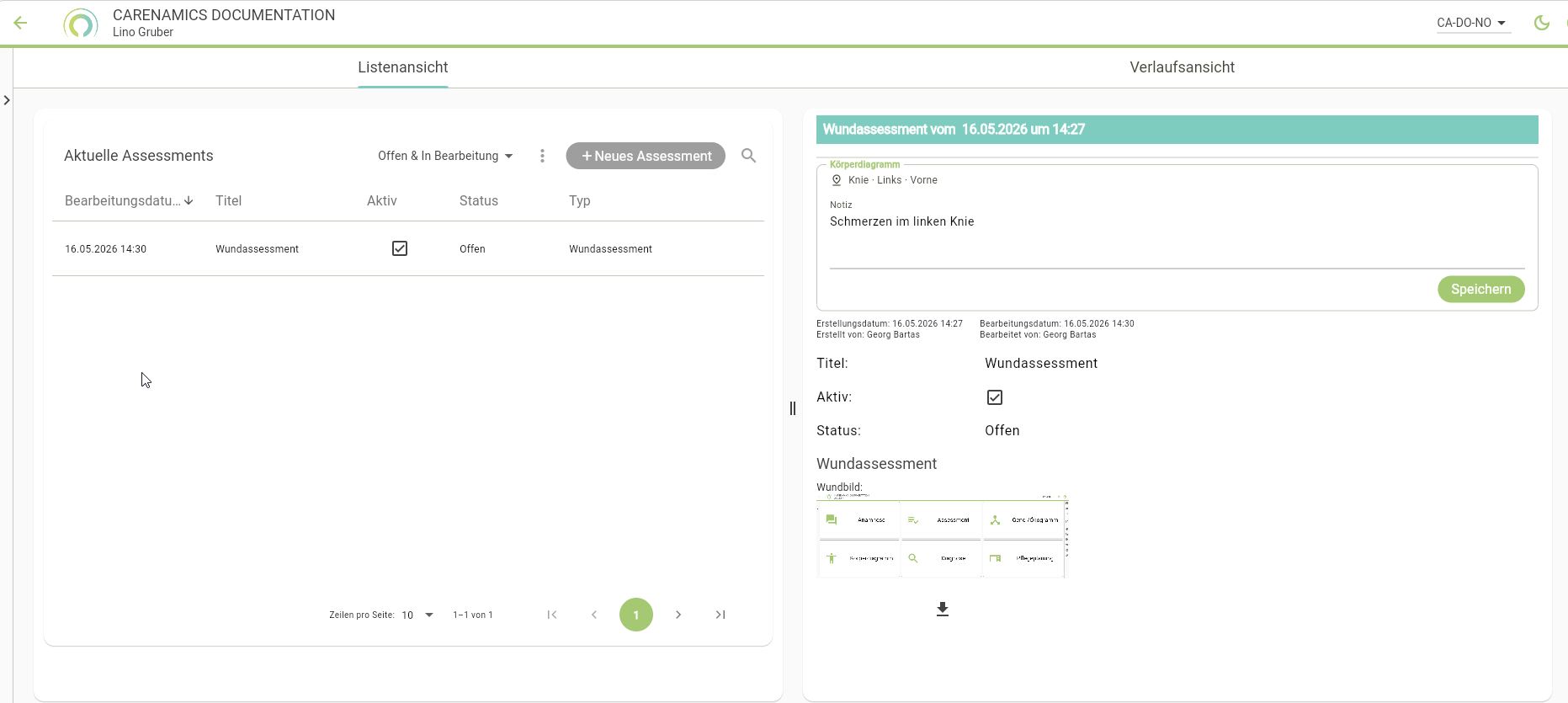Save the note with Speichern
The height and width of the screenshot is (703, 1568).
(1480, 289)
